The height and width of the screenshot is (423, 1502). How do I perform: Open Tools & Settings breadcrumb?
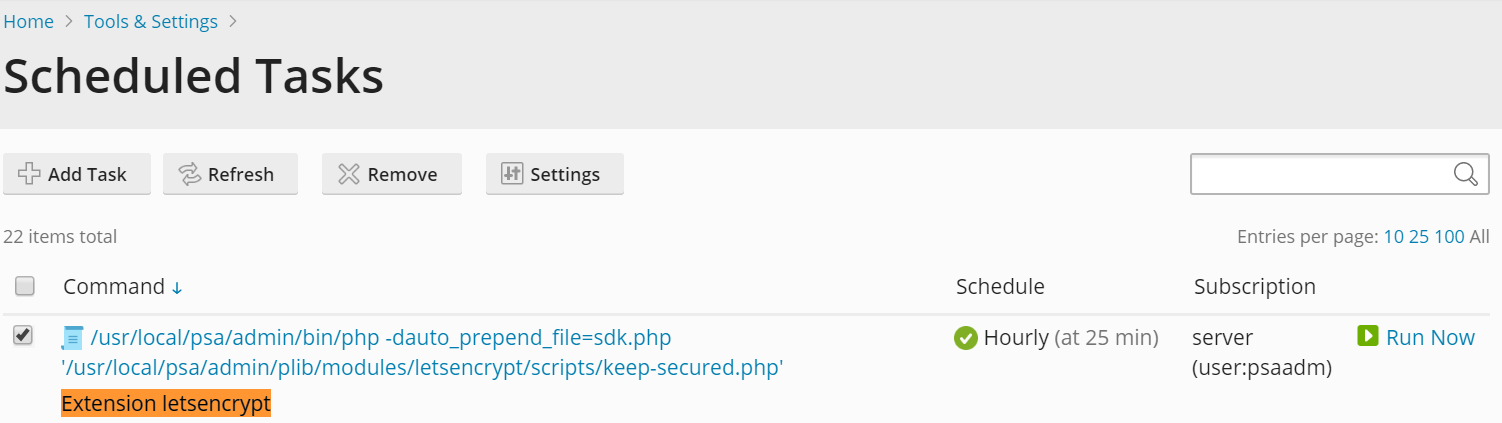click(151, 22)
